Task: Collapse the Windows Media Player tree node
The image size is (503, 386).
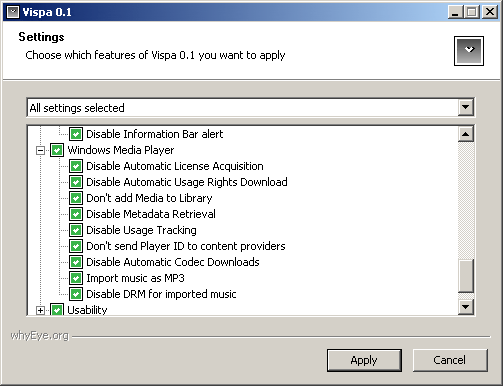Action: [40, 150]
